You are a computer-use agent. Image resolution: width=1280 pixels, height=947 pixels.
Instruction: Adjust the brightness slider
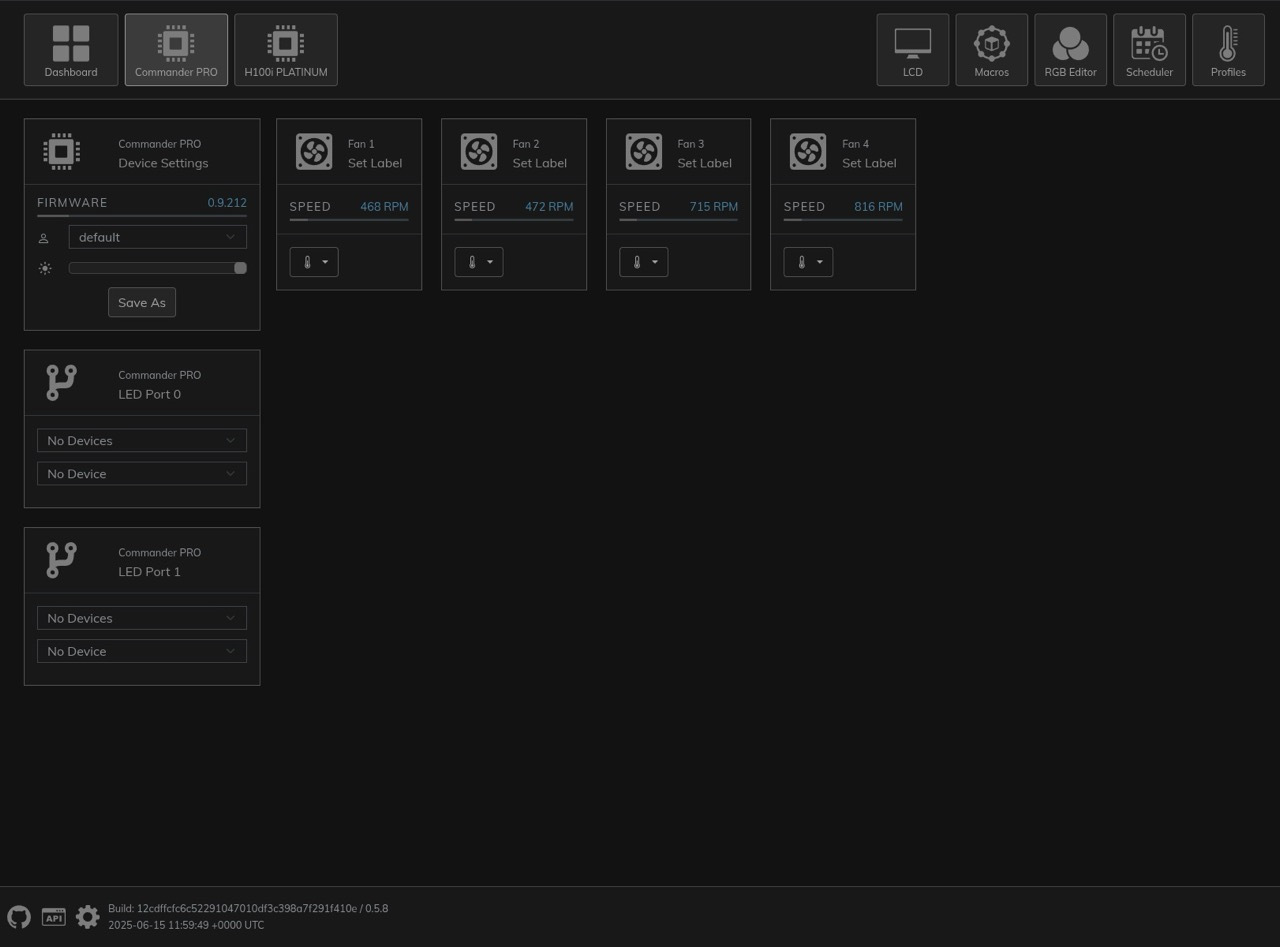[x=157, y=268]
